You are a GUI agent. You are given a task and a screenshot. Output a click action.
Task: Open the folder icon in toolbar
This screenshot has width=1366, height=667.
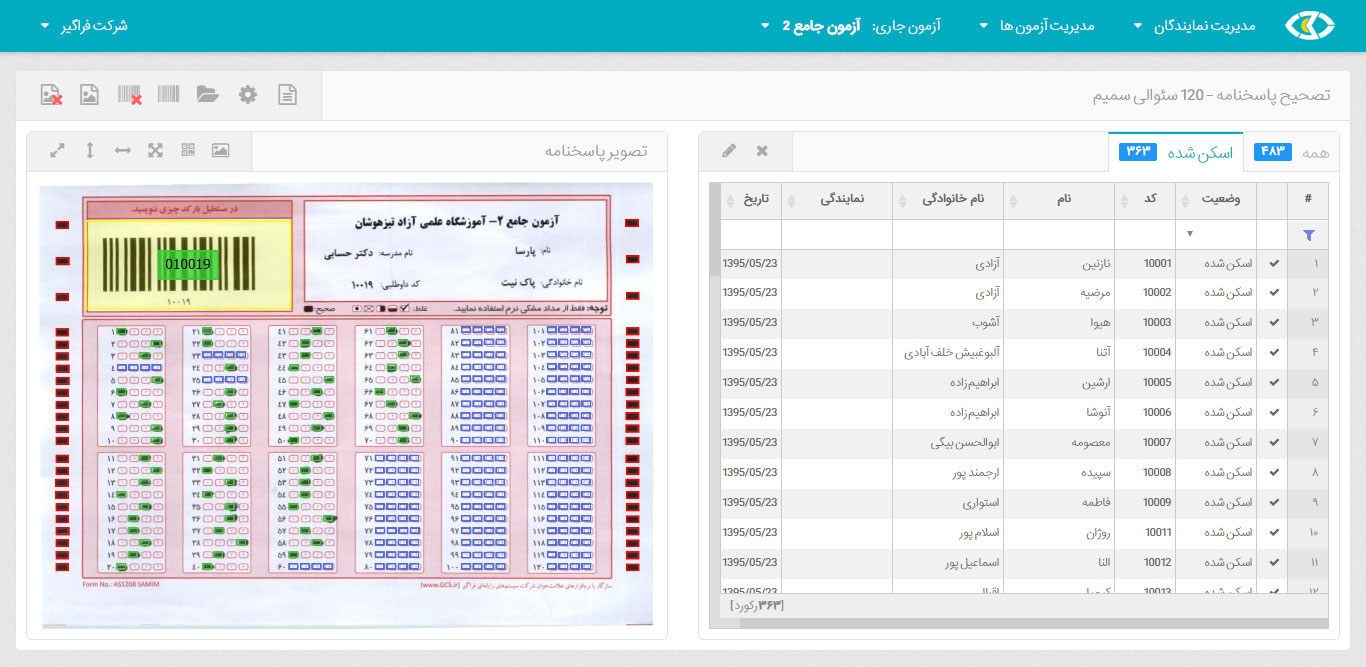(207, 95)
